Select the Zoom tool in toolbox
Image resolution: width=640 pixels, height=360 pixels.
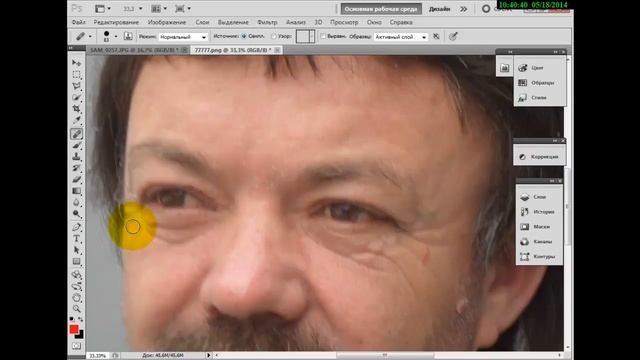coord(76,309)
